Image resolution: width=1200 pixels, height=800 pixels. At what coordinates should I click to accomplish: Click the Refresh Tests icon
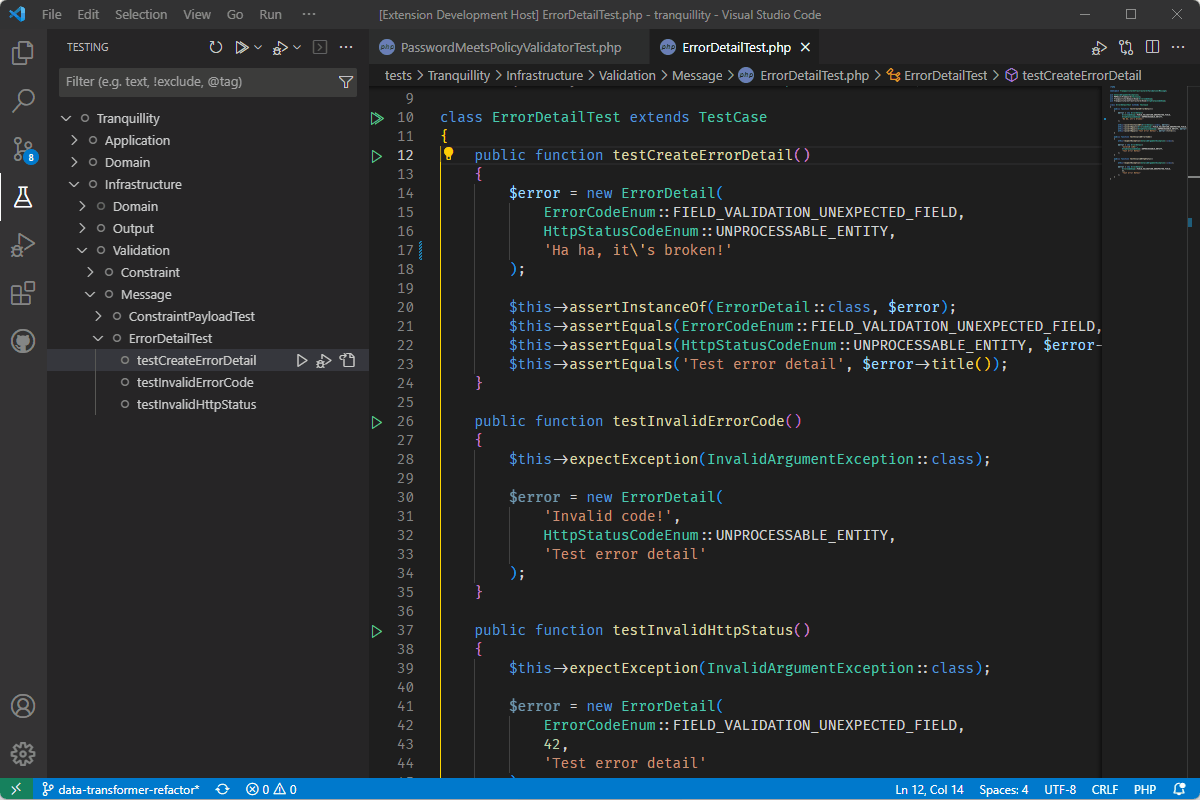216,47
